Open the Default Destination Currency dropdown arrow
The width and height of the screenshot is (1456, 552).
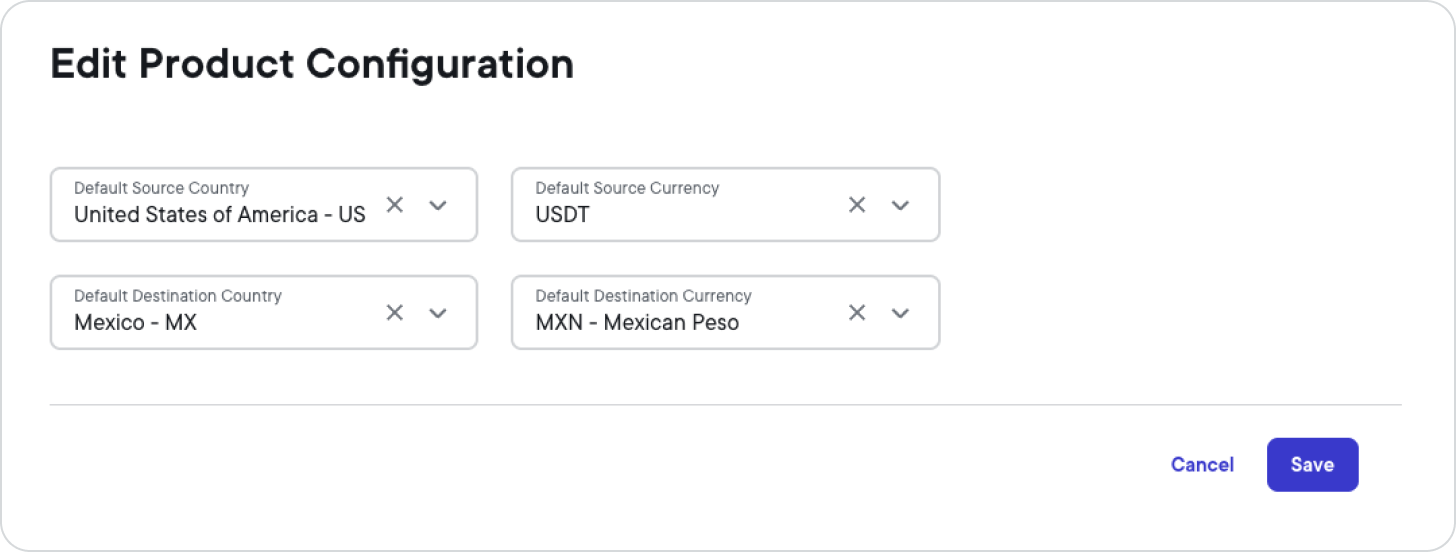(x=900, y=313)
